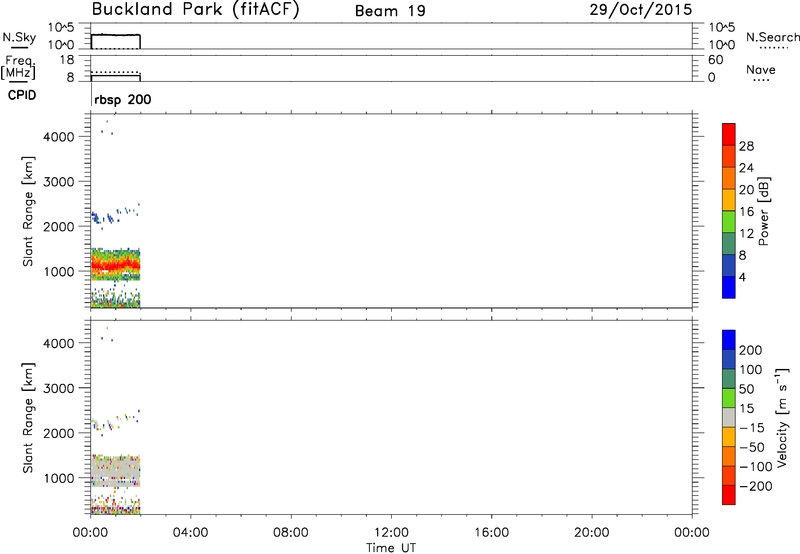Click the gray -15 to 15 velocity band
Screen dimensions: 800x554
coord(729,418)
